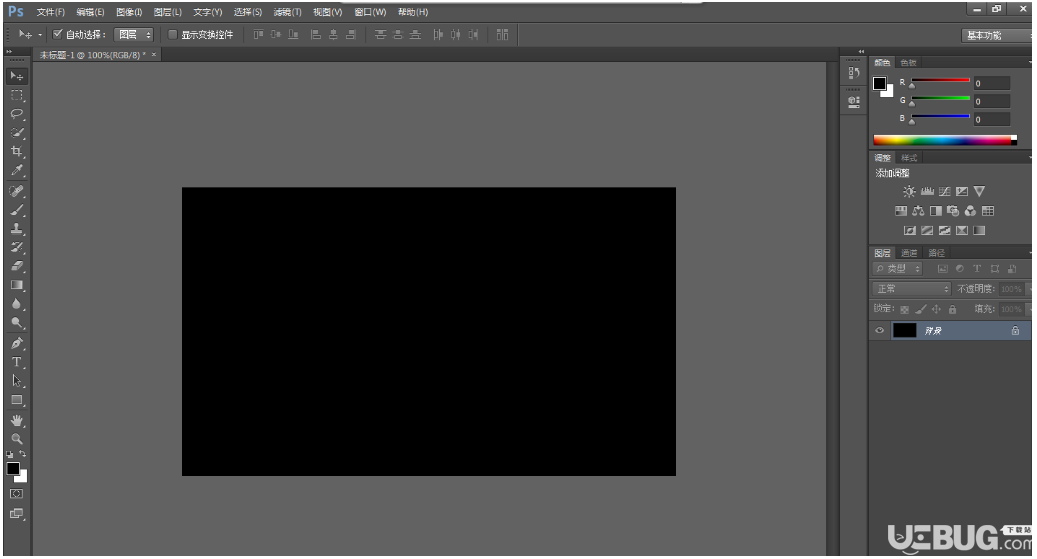Select the Quick Selection tool
This screenshot has height=559, width=1037.
click(x=17, y=132)
